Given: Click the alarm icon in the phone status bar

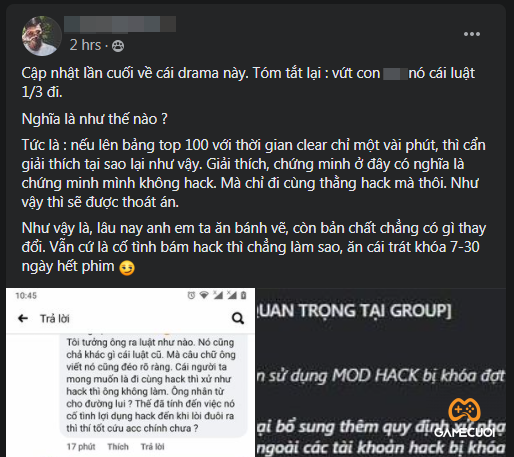Looking at the screenshot, I should pos(191,295).
